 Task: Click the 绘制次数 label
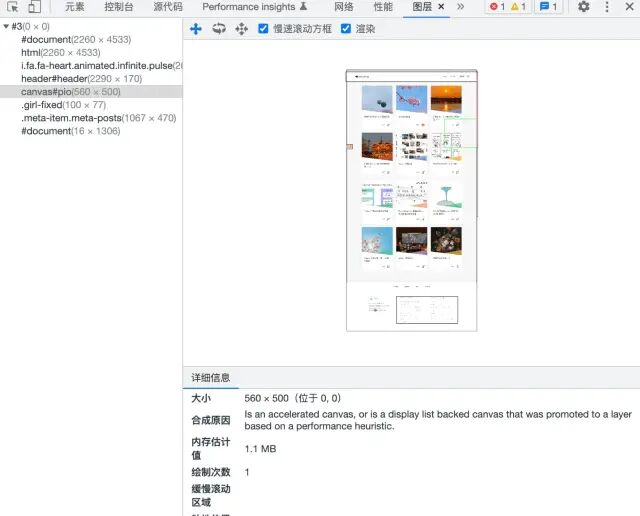point(211,472)
